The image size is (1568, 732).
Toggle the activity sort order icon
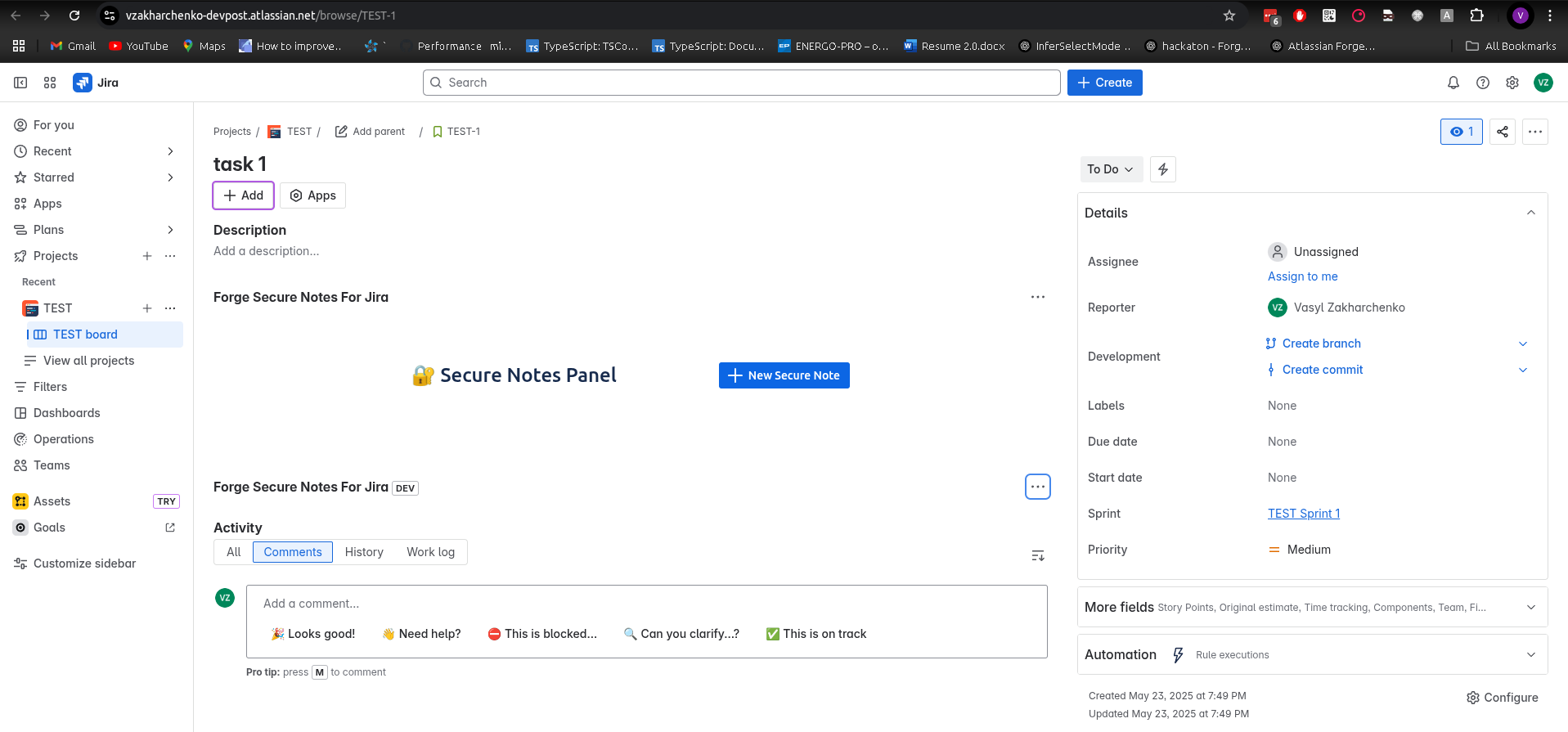[x=1038, y=555]
